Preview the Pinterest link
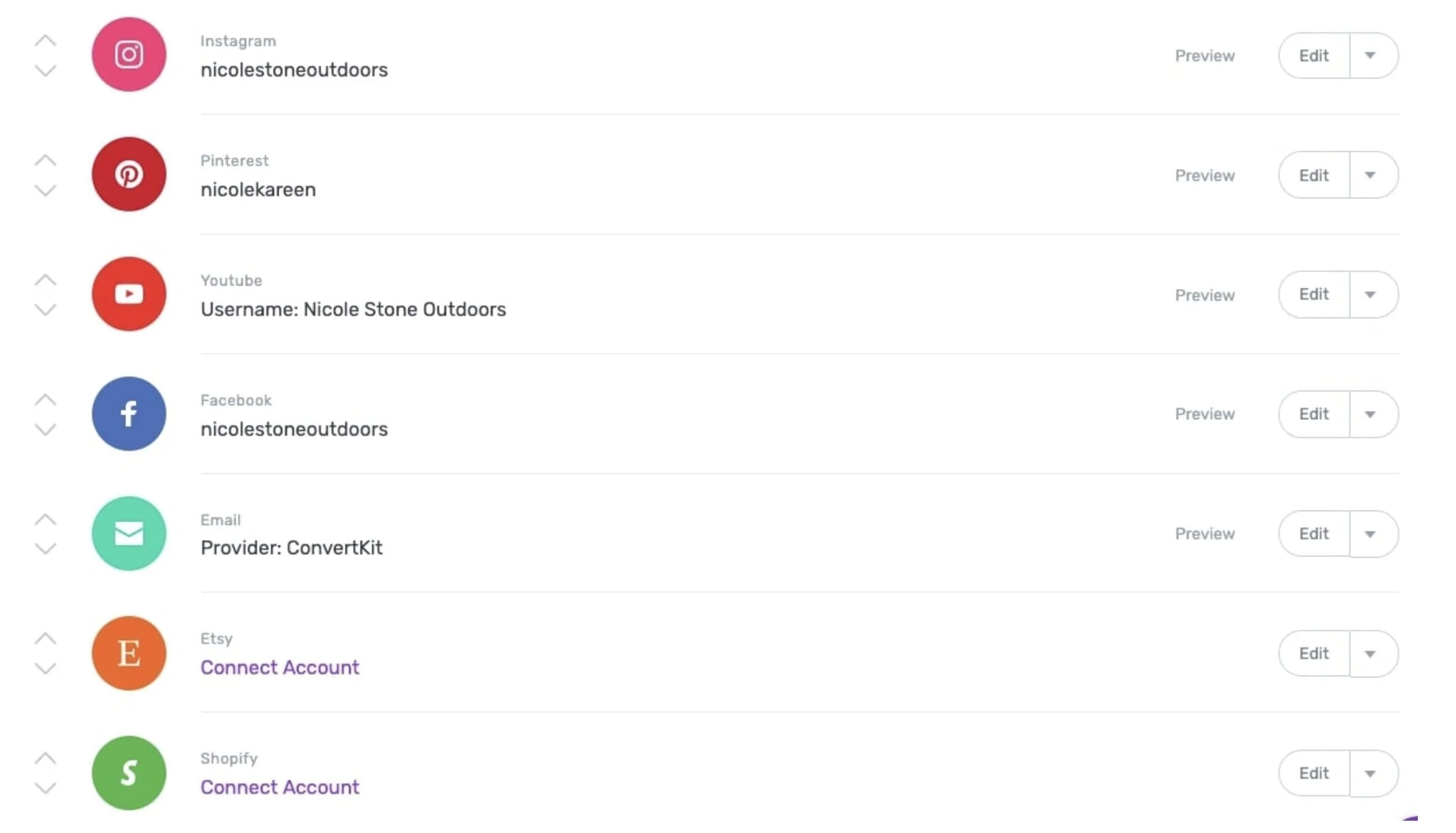 pyautogui.click(x=1204, y=175)
